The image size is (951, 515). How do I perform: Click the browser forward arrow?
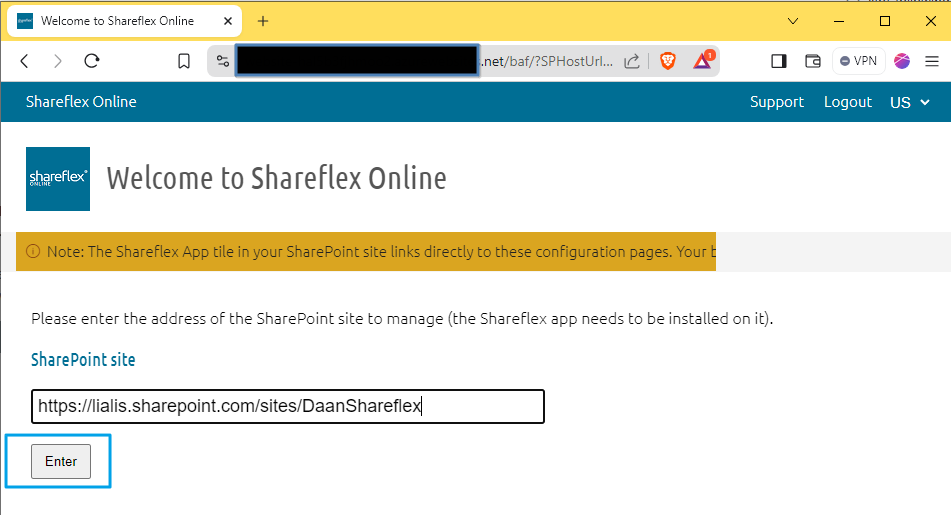pos(58,61)
